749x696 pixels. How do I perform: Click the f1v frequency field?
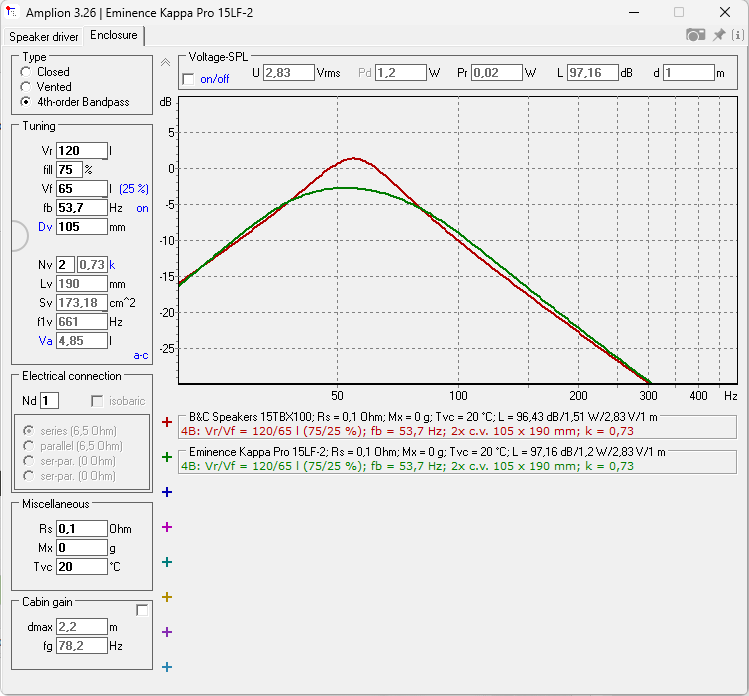(82, 321)
